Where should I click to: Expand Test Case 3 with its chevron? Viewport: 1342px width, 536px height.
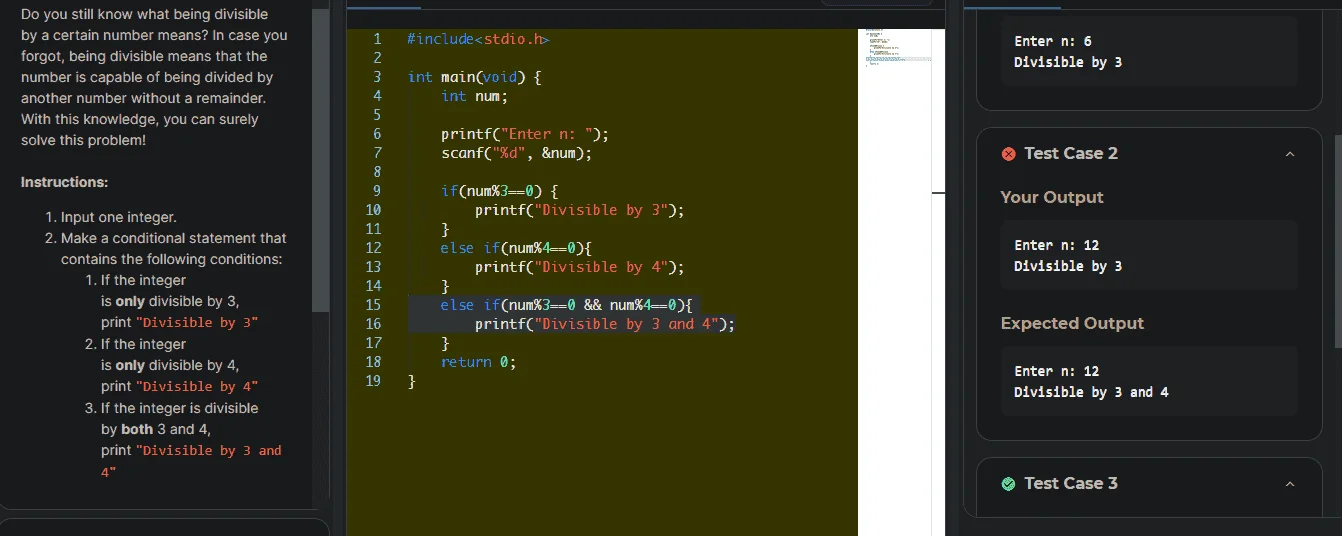(x=1289, y=484)
